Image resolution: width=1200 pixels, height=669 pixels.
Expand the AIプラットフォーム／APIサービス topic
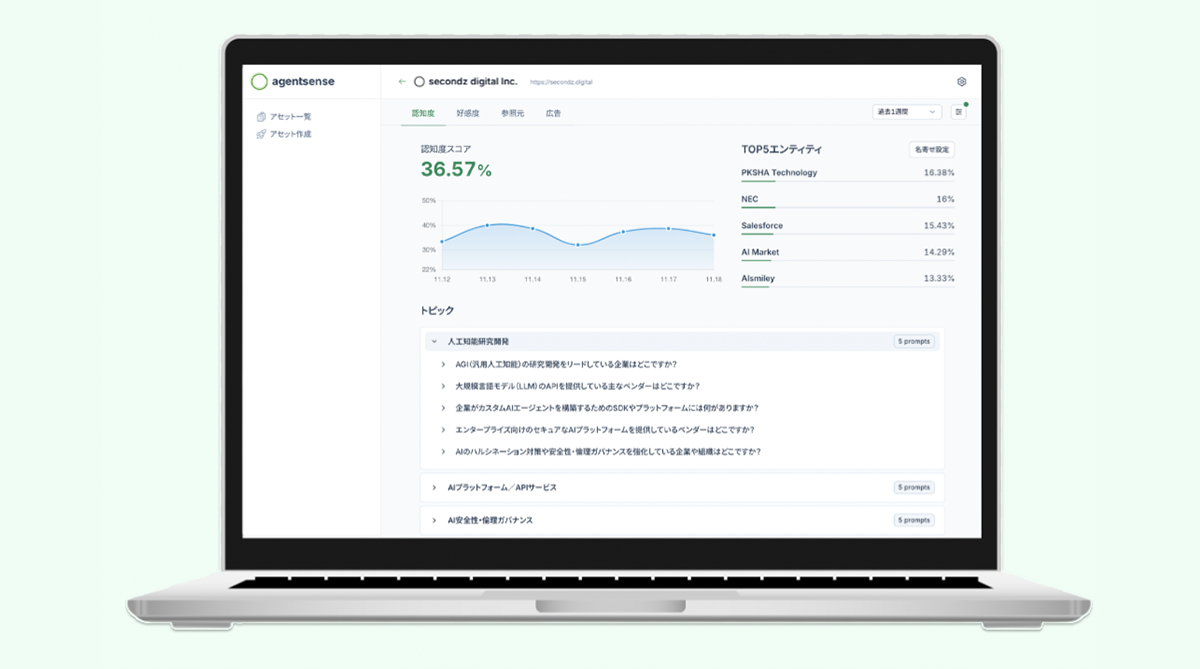click(434, 488)
